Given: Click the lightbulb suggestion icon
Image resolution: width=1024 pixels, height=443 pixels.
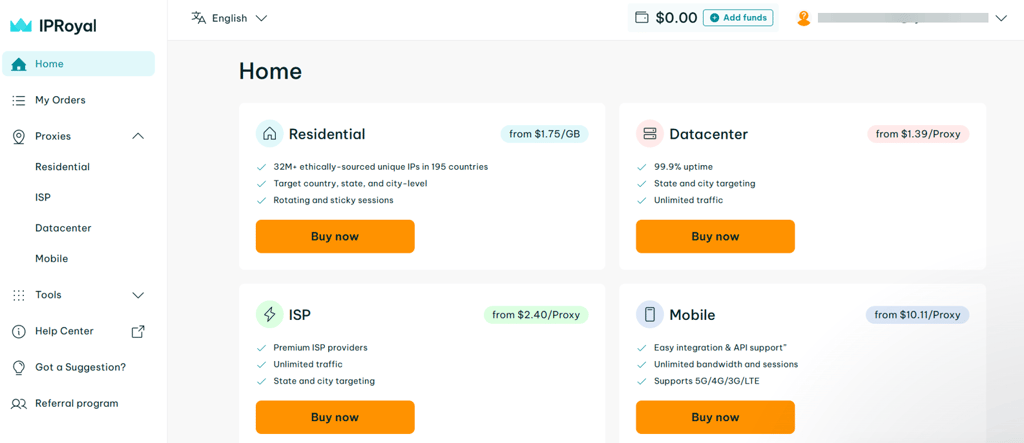Looking at the screenshot, I should coord(19,368).
